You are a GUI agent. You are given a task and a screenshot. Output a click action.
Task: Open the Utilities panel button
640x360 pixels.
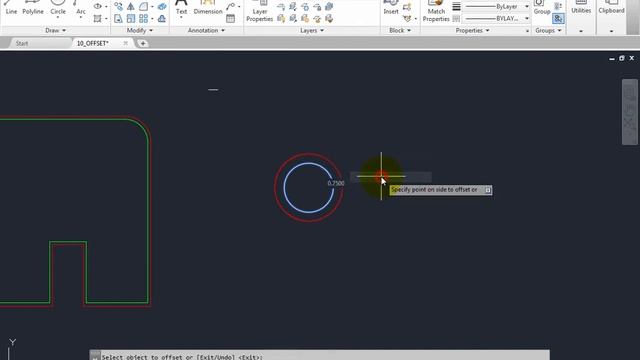pyautogui.click(x=581, y=8)
